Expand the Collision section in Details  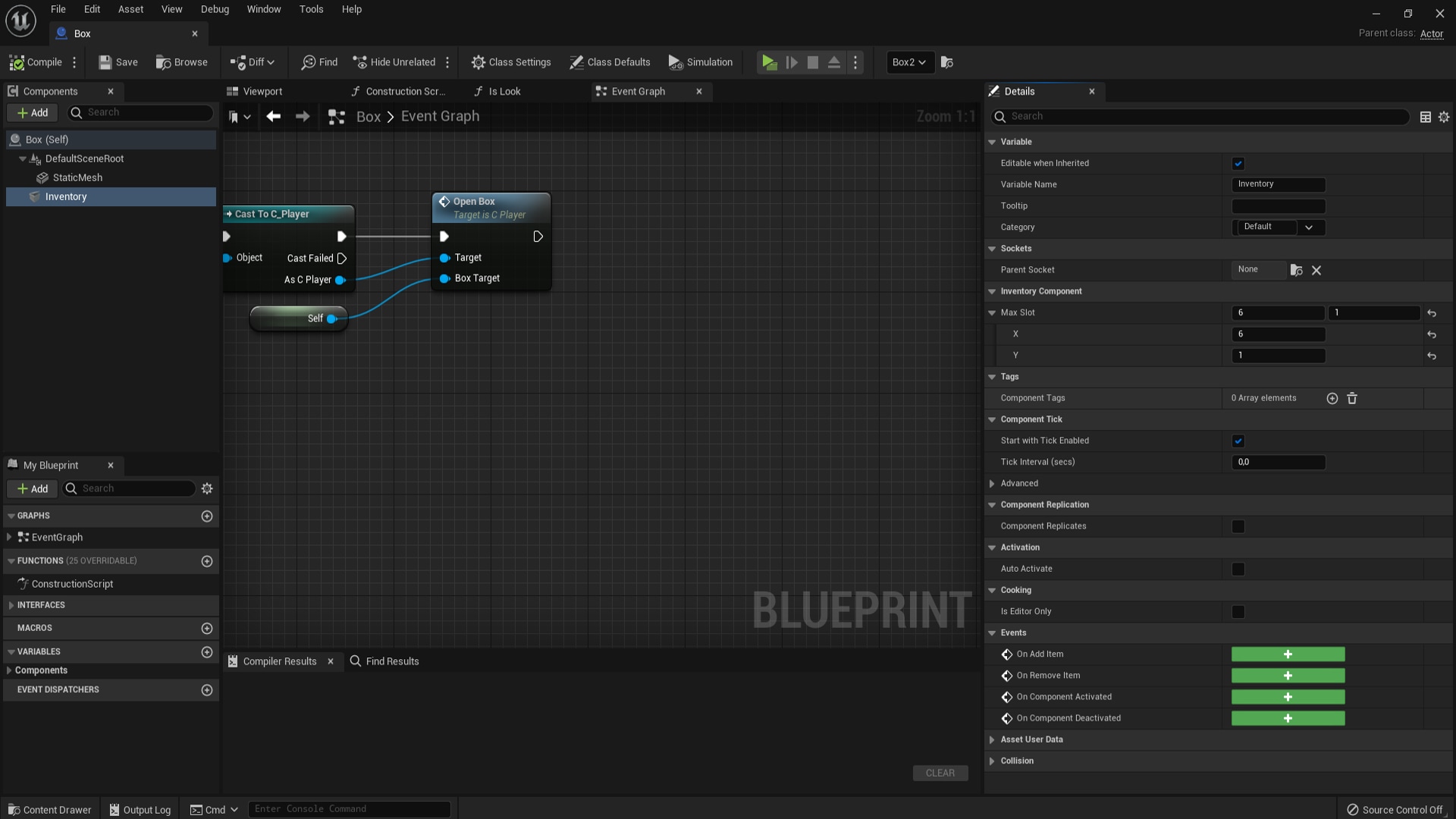click(x=992, y=761)
